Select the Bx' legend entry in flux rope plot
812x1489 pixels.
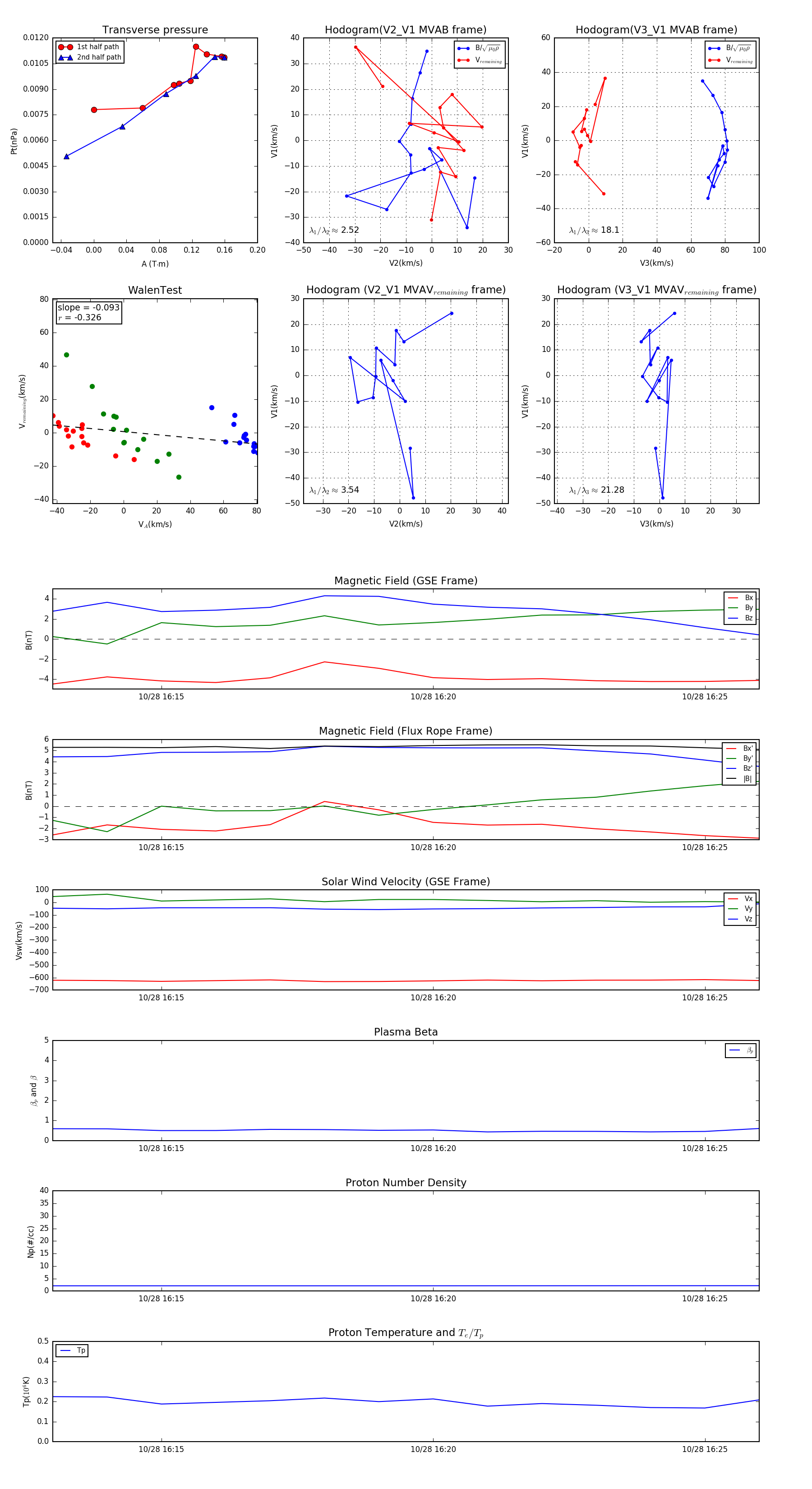739,748
